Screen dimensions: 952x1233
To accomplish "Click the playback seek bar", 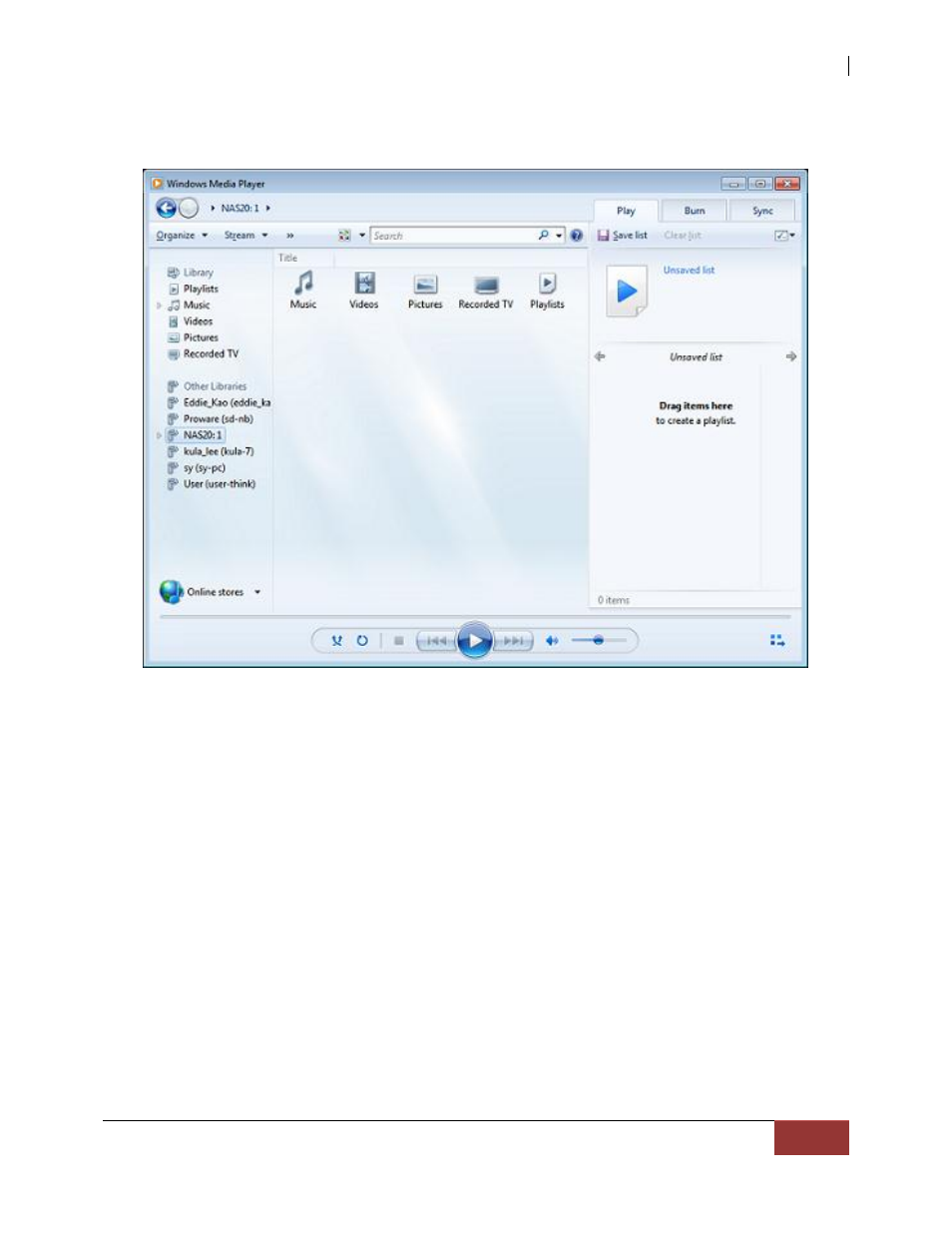I will pos(475,617).
